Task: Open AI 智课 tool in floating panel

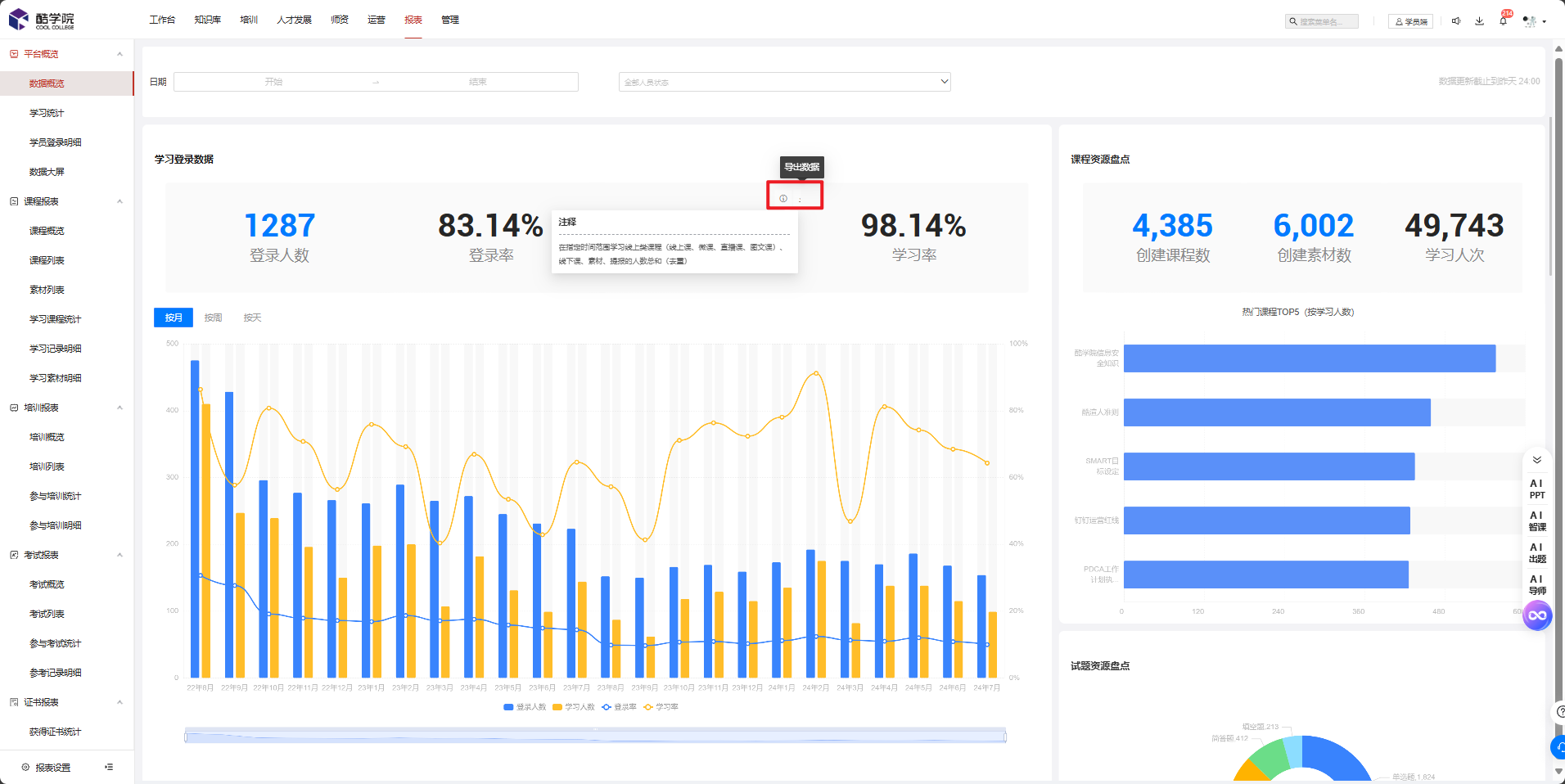Action: (1537, 521)
